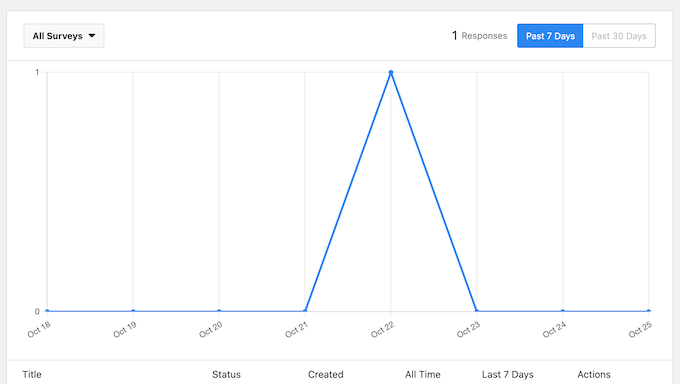Image resolution: width=680 pixels, height=384 pixels.
Task: Click the Oct 23 data point
Action: [x=477, y=311]
